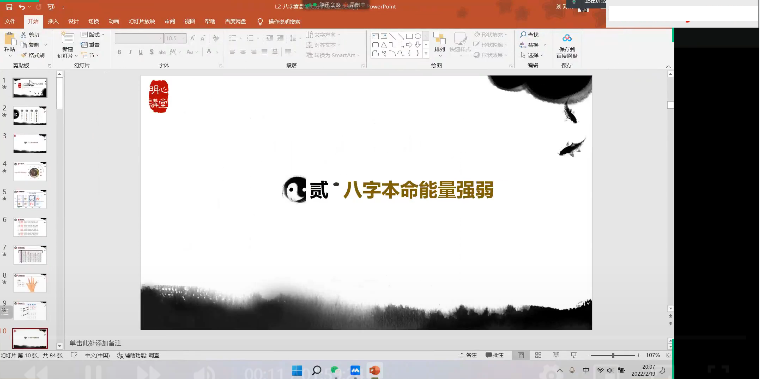
Task: Toggle Align Left paragraph button
Action: coord(232,52)
